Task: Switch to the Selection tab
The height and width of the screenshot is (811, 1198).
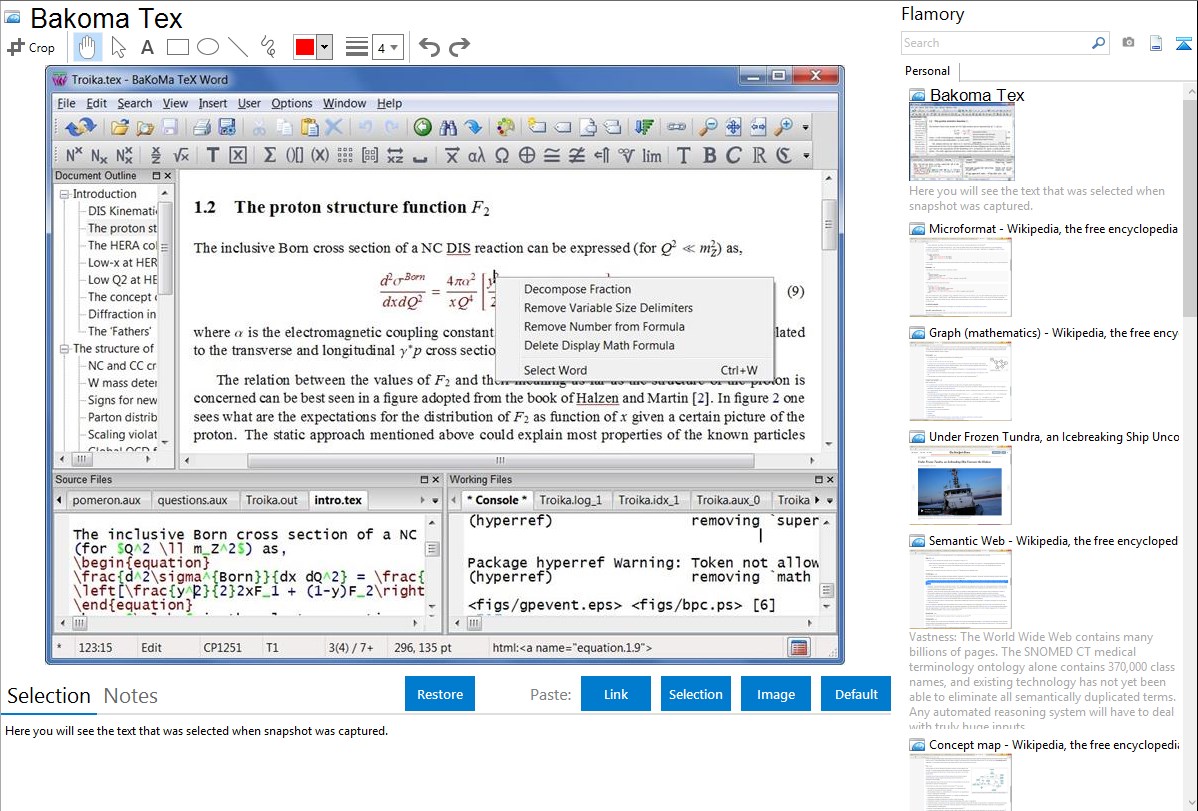Action: 49,696
